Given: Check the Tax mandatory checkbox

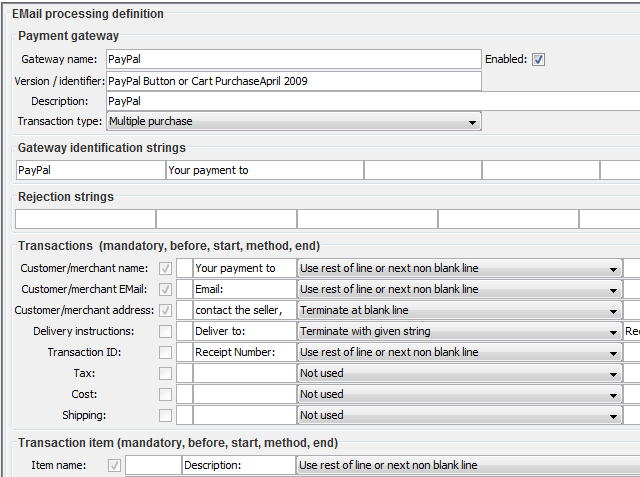Looking at the screenshot, I should (x=165, y=373).
